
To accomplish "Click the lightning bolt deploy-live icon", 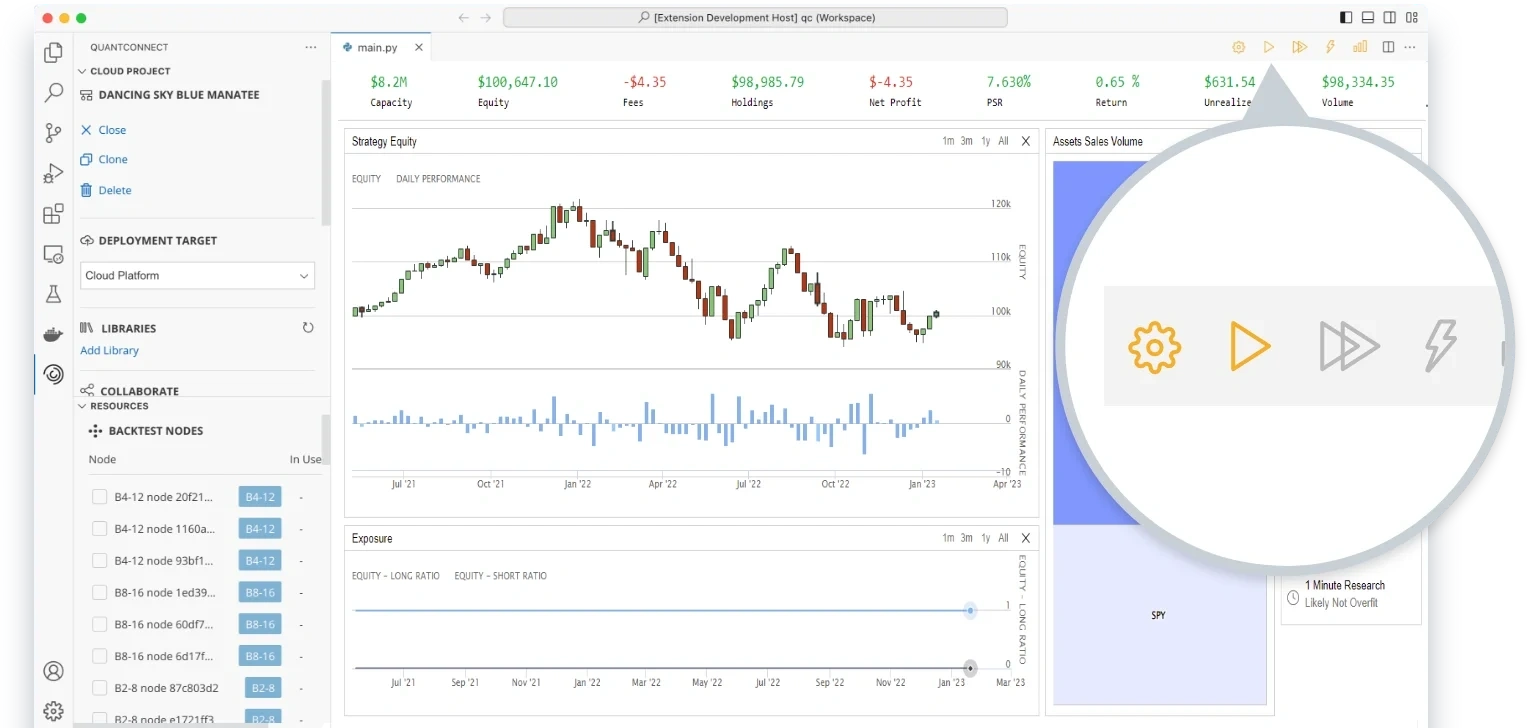I will click(x=1330, y=47).
